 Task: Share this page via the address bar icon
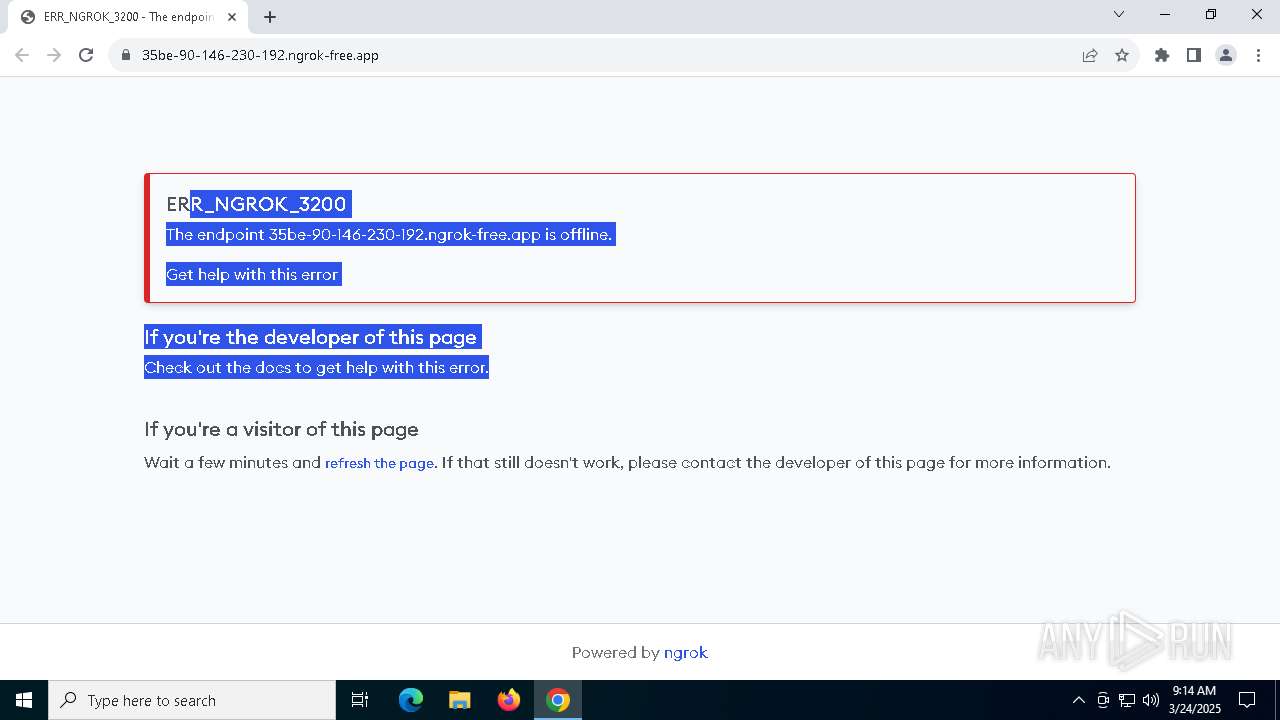pos(1090,55)
